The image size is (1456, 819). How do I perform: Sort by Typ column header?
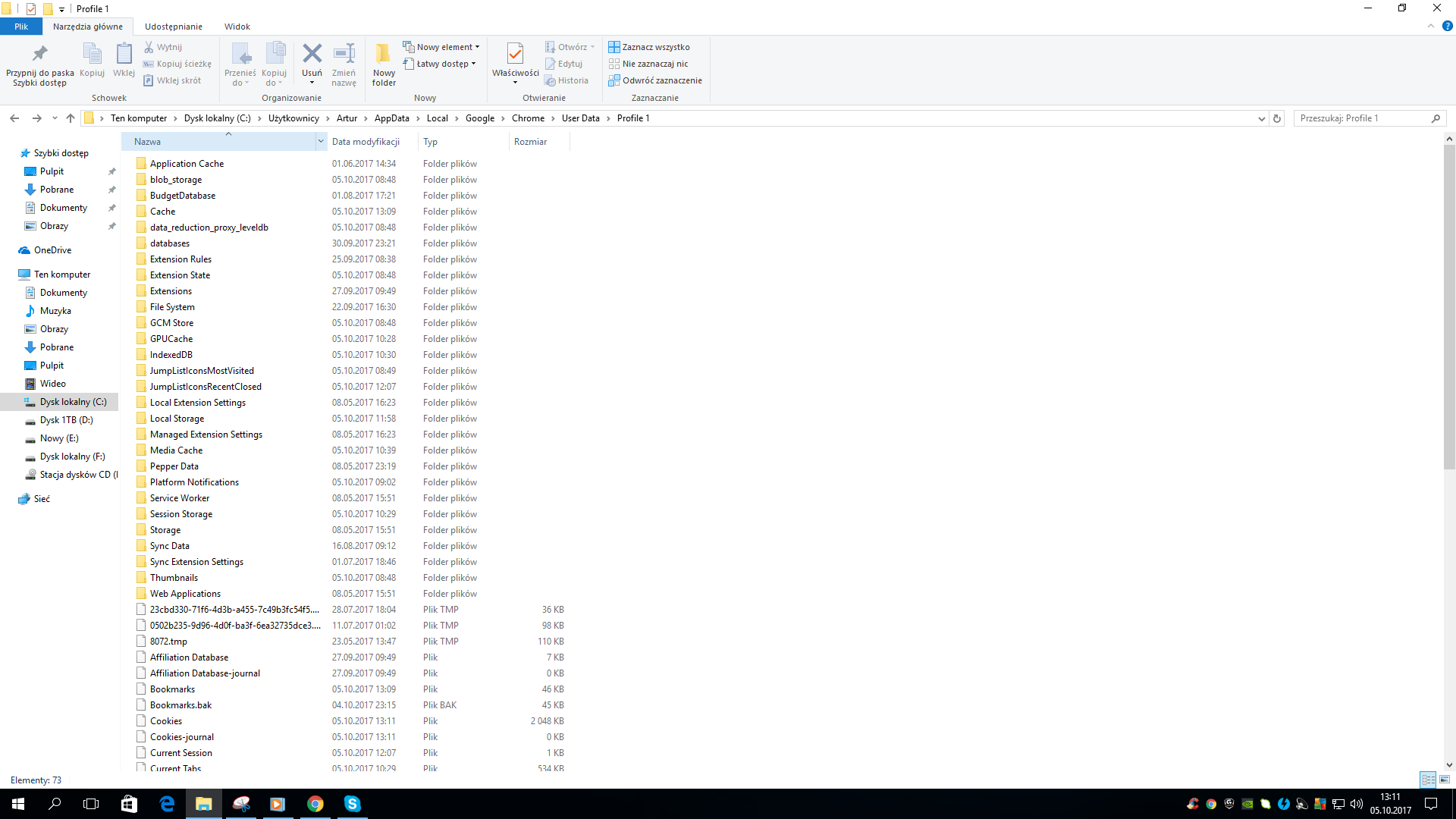(463, 142)
